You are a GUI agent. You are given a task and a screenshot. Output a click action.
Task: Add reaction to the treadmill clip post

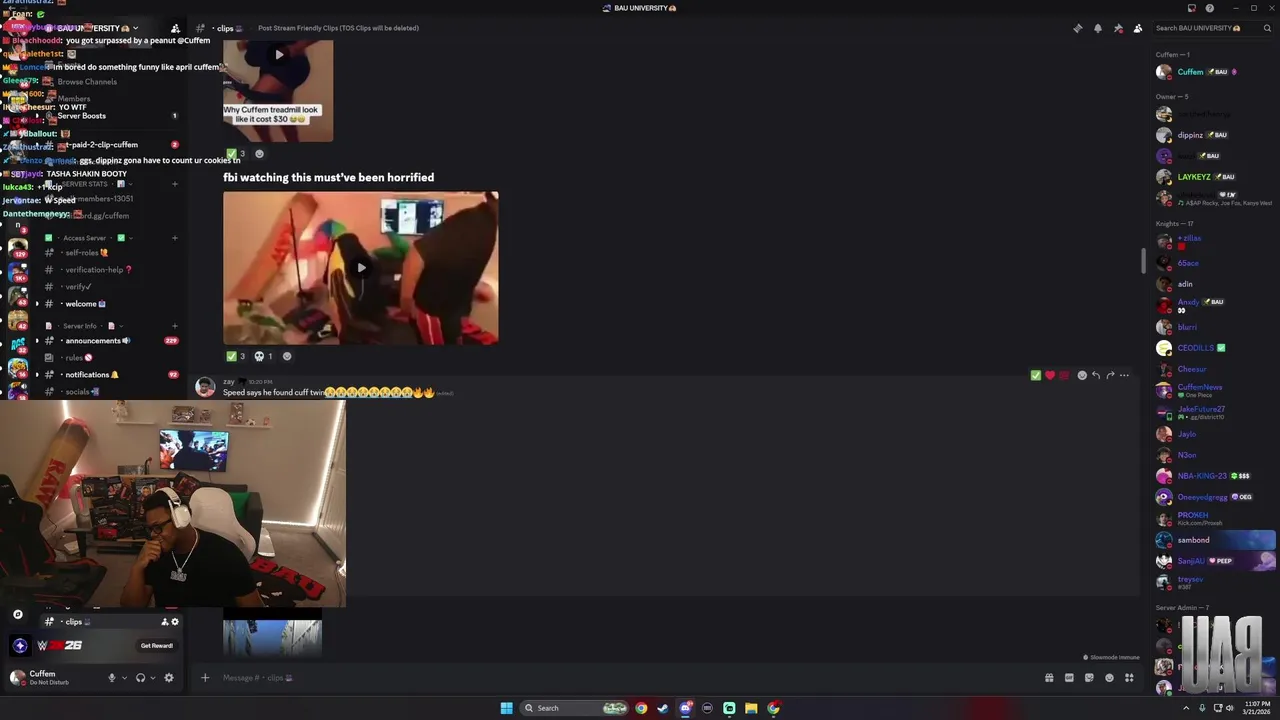coord(259,154)
